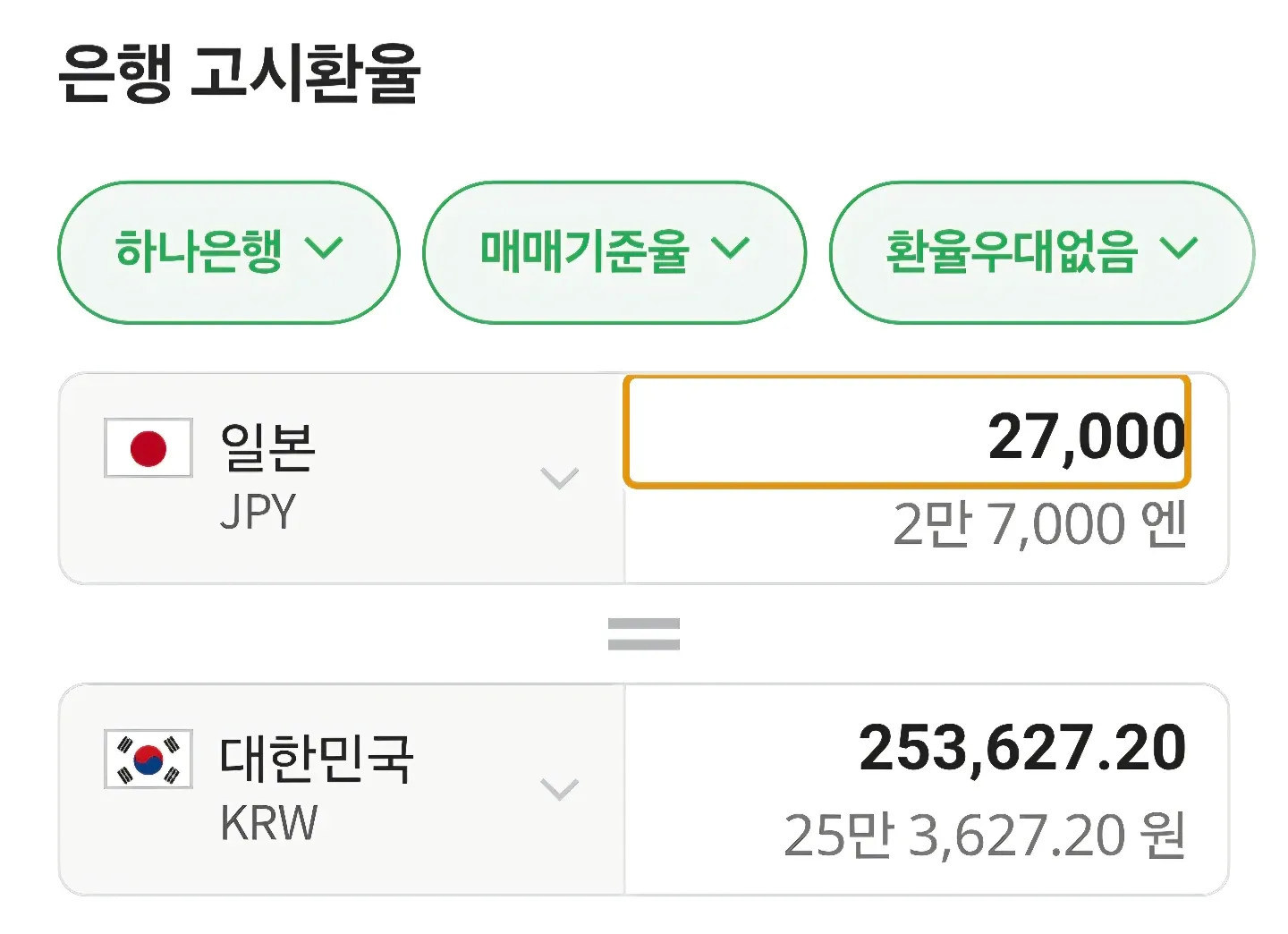Expand the currency list arrow next to JPY
The image size is (1288, 934).
tap(560, 478)
